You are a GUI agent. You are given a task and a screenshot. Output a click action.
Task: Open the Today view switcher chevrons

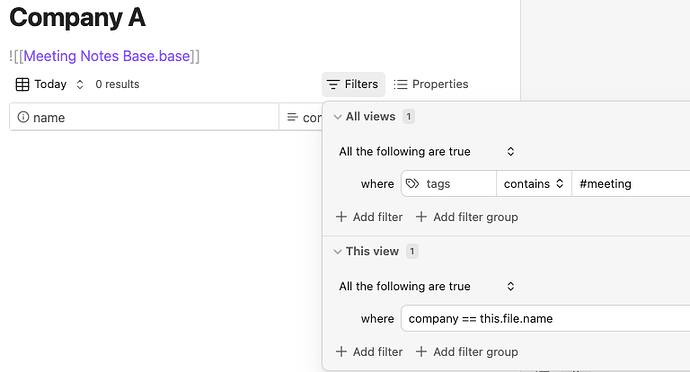click(80, 84)
